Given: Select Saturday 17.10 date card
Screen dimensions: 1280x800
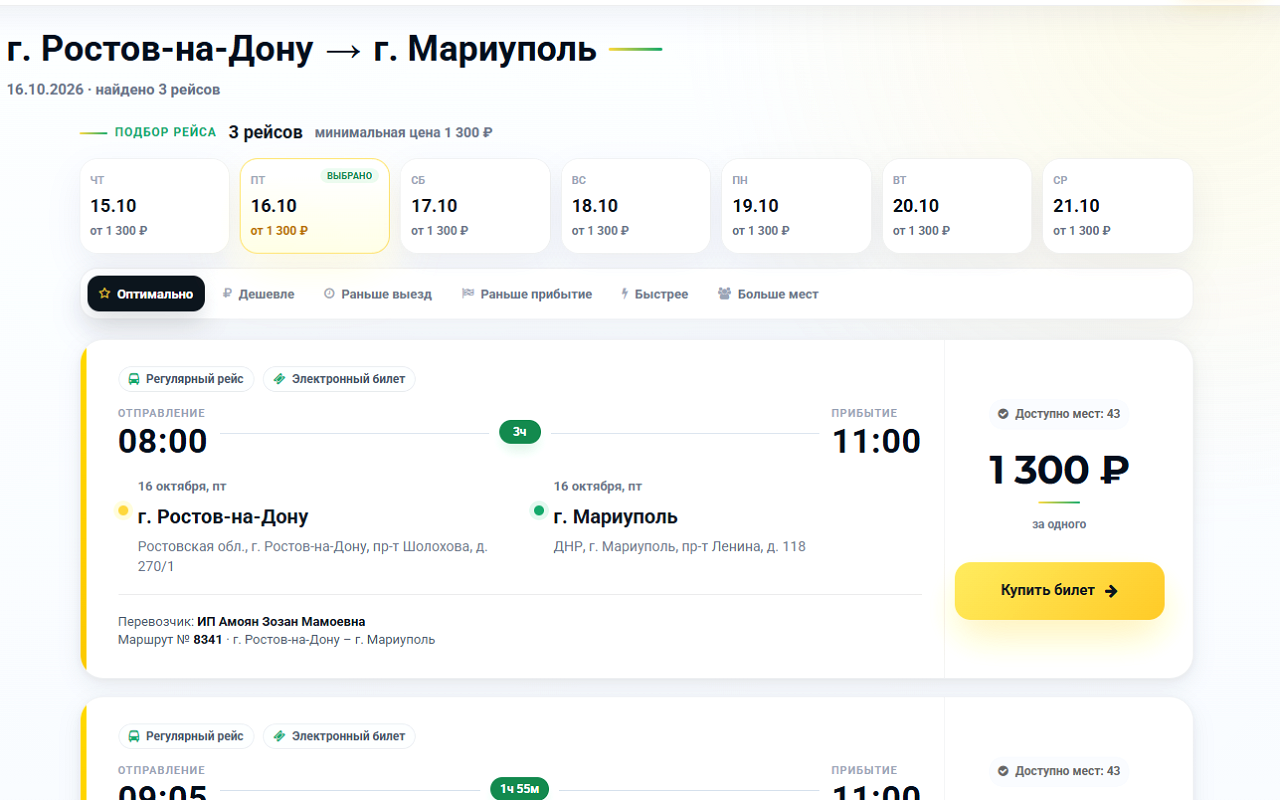Looking at the screenshot, I should (x=476, y=206).
